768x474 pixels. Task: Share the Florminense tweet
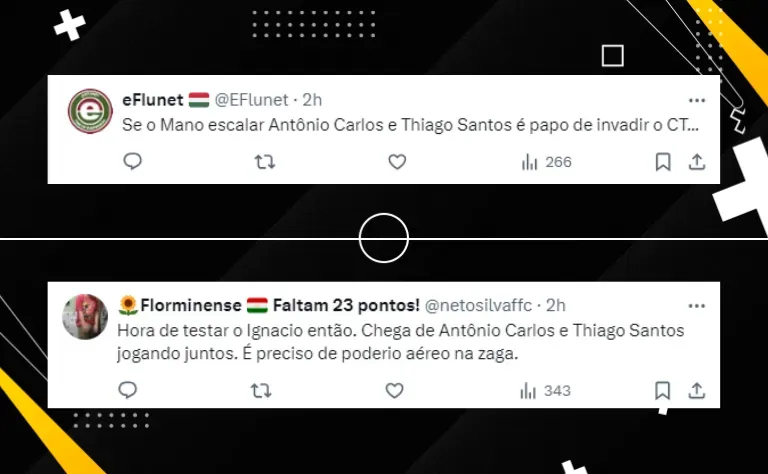[696, 391]
